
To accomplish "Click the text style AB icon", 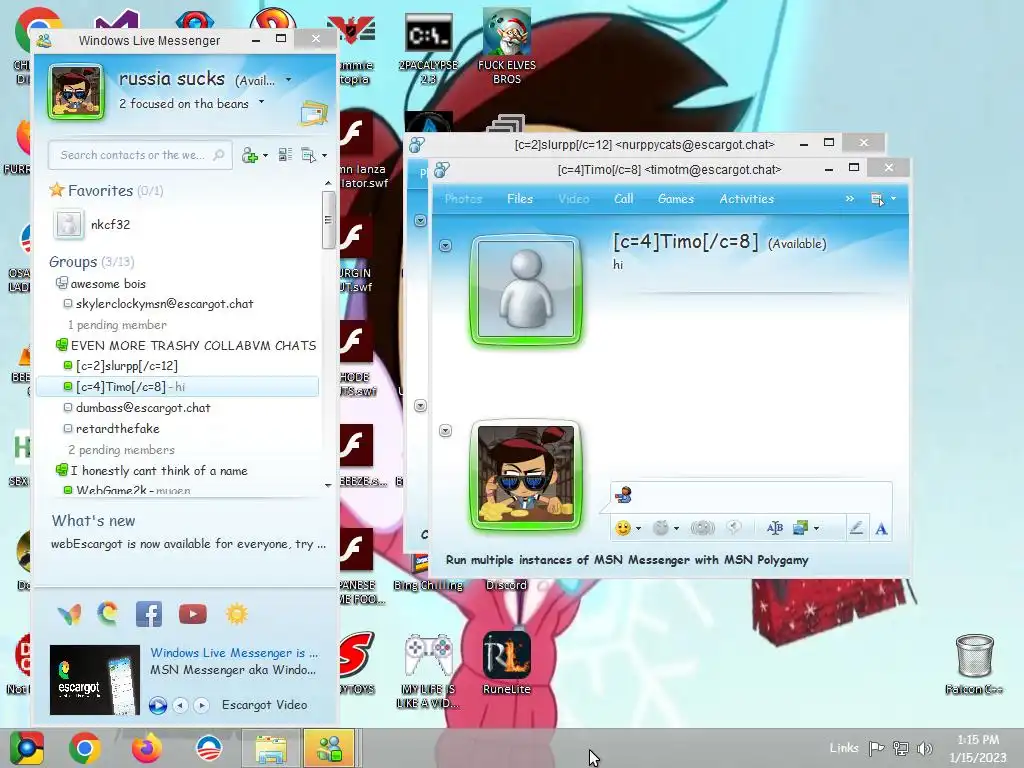I will pos(775,528).
